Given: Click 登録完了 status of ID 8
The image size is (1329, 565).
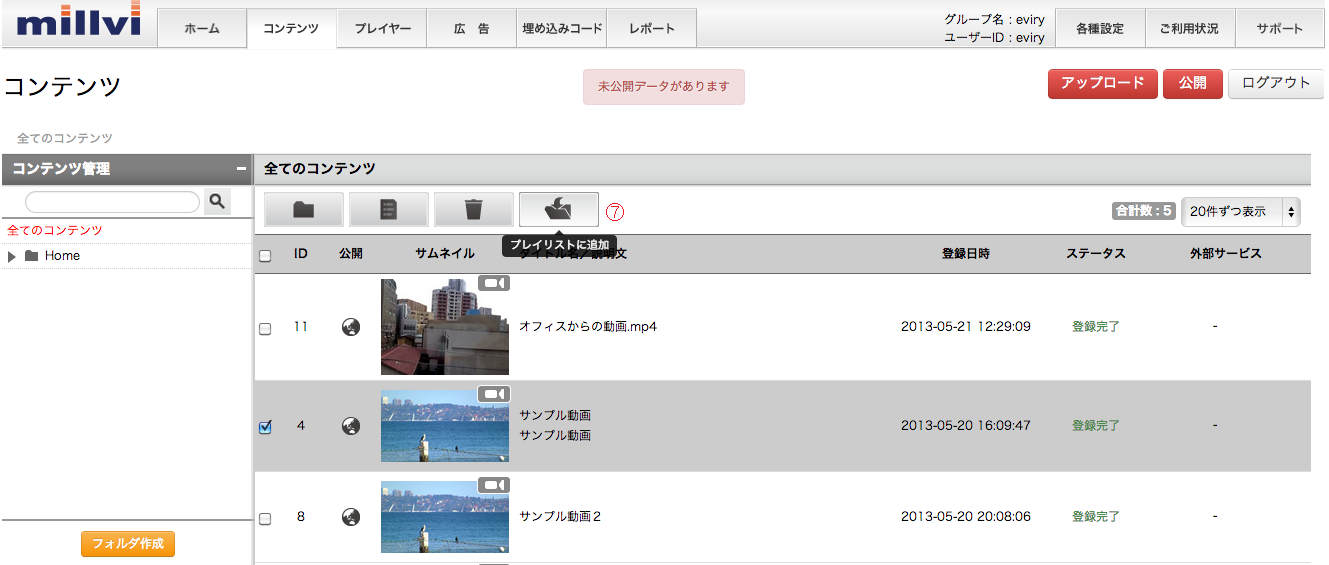Looking at the screenshot, I should (x=1096, y=517).
